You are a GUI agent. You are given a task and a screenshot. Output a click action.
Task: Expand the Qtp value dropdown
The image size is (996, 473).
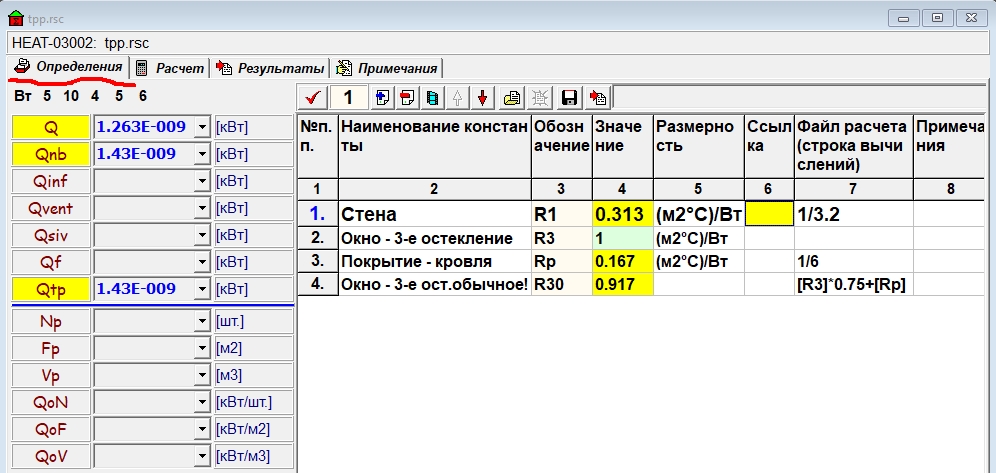pos(202,289)
